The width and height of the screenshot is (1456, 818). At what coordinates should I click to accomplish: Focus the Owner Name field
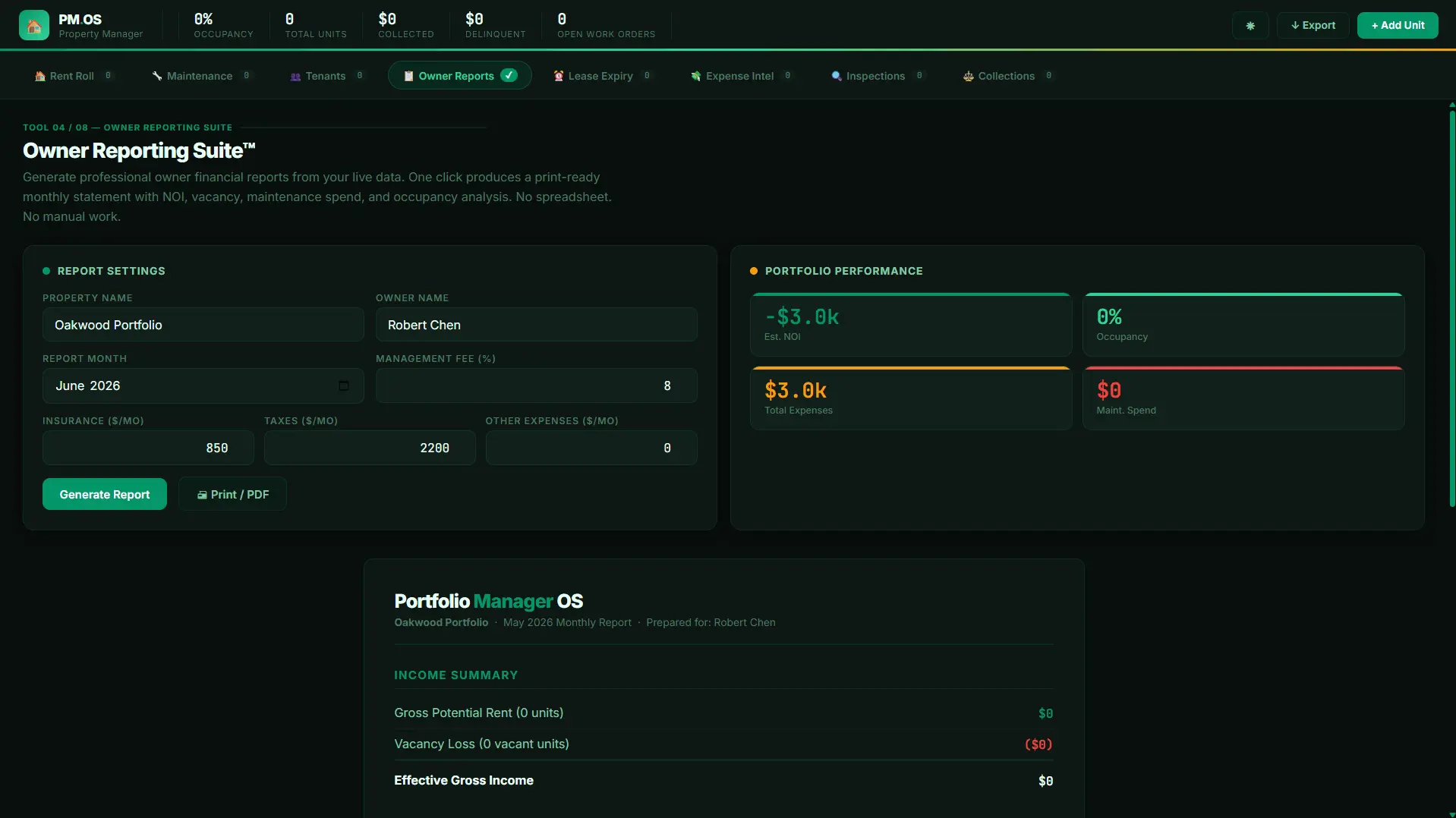537,325
